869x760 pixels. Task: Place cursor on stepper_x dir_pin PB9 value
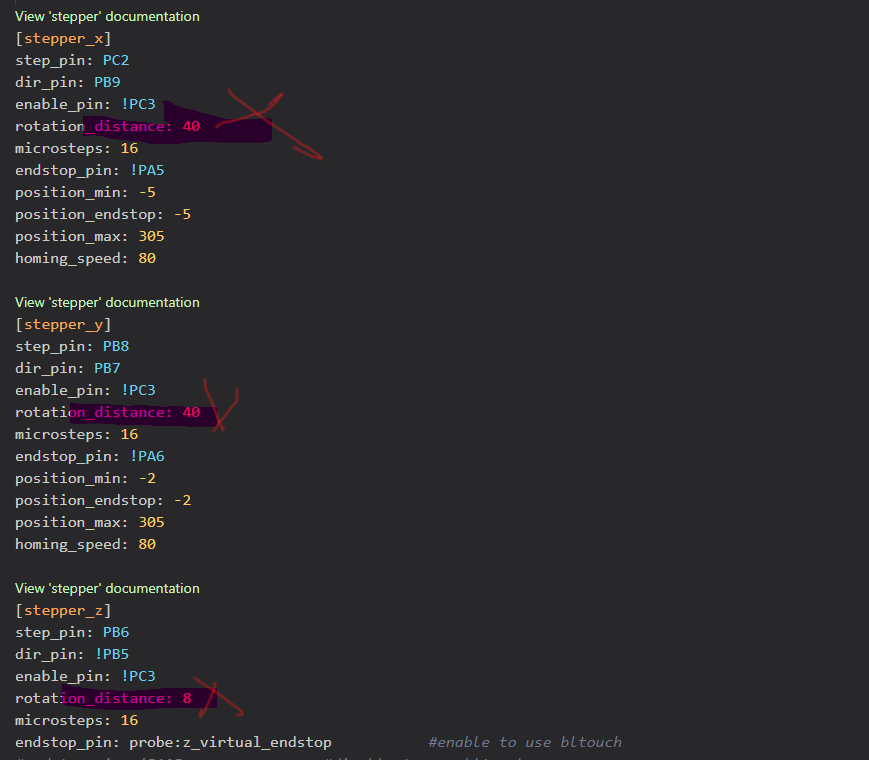[107, 83]
